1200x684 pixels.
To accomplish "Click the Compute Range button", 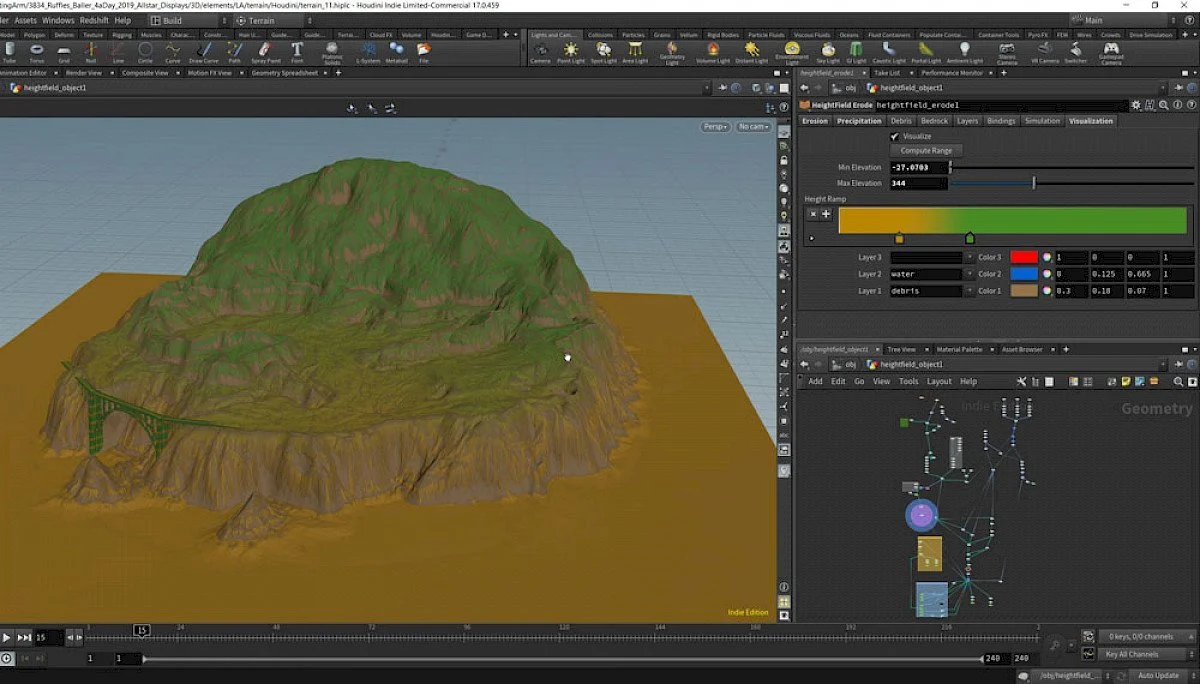I will [927, 151].
